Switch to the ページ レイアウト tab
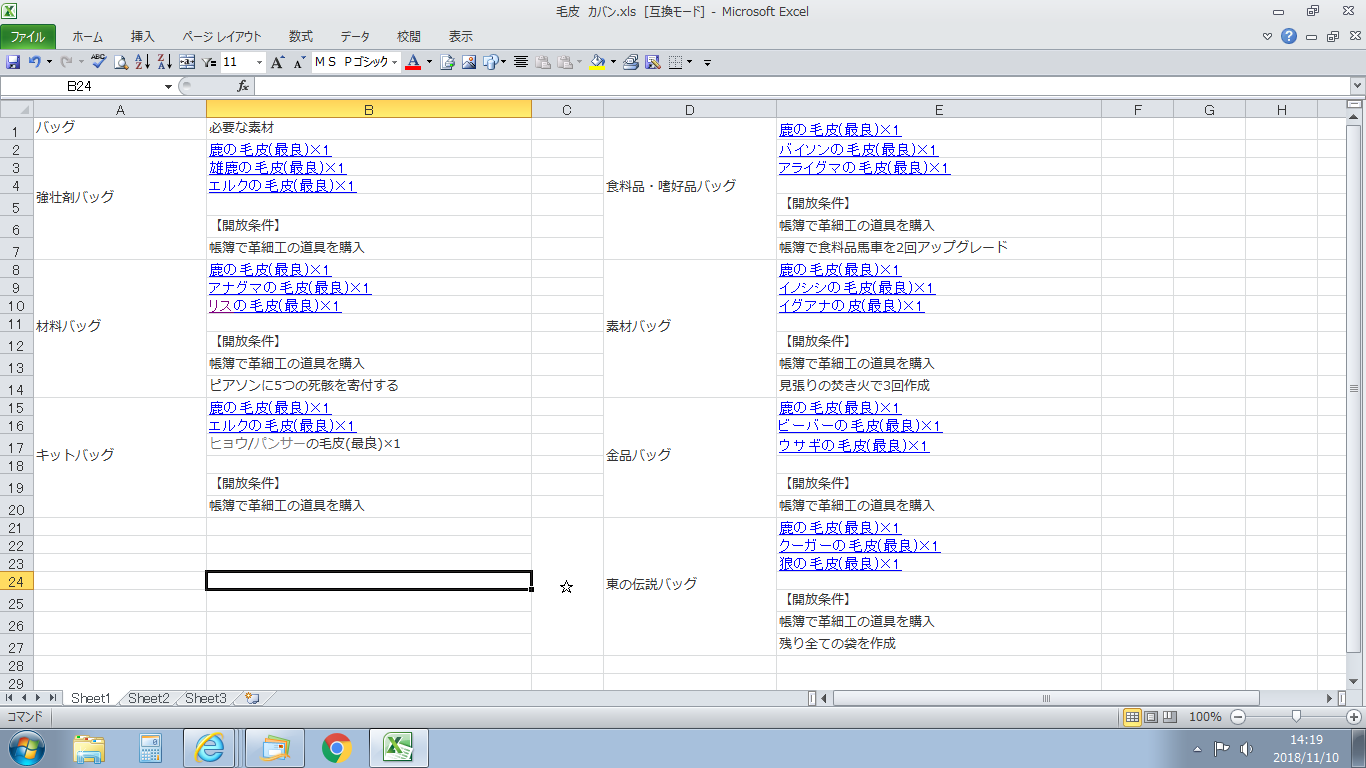 [221, 37]
